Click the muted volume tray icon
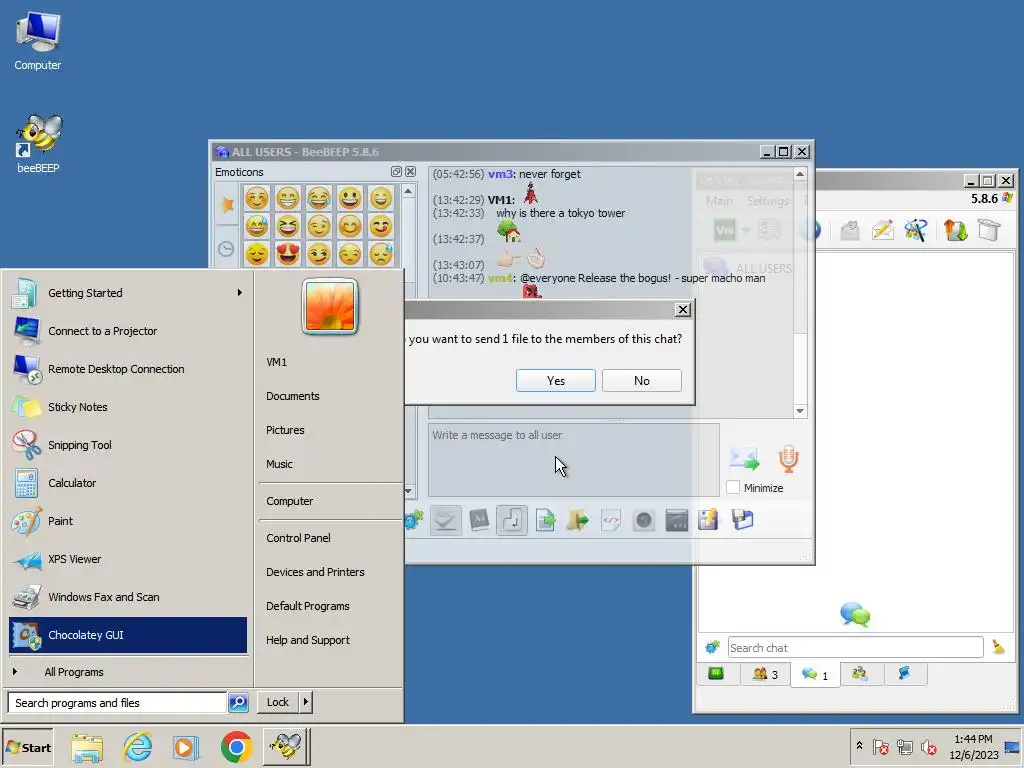The height and width of the screenshot is (768, 1024). (928, 747)
